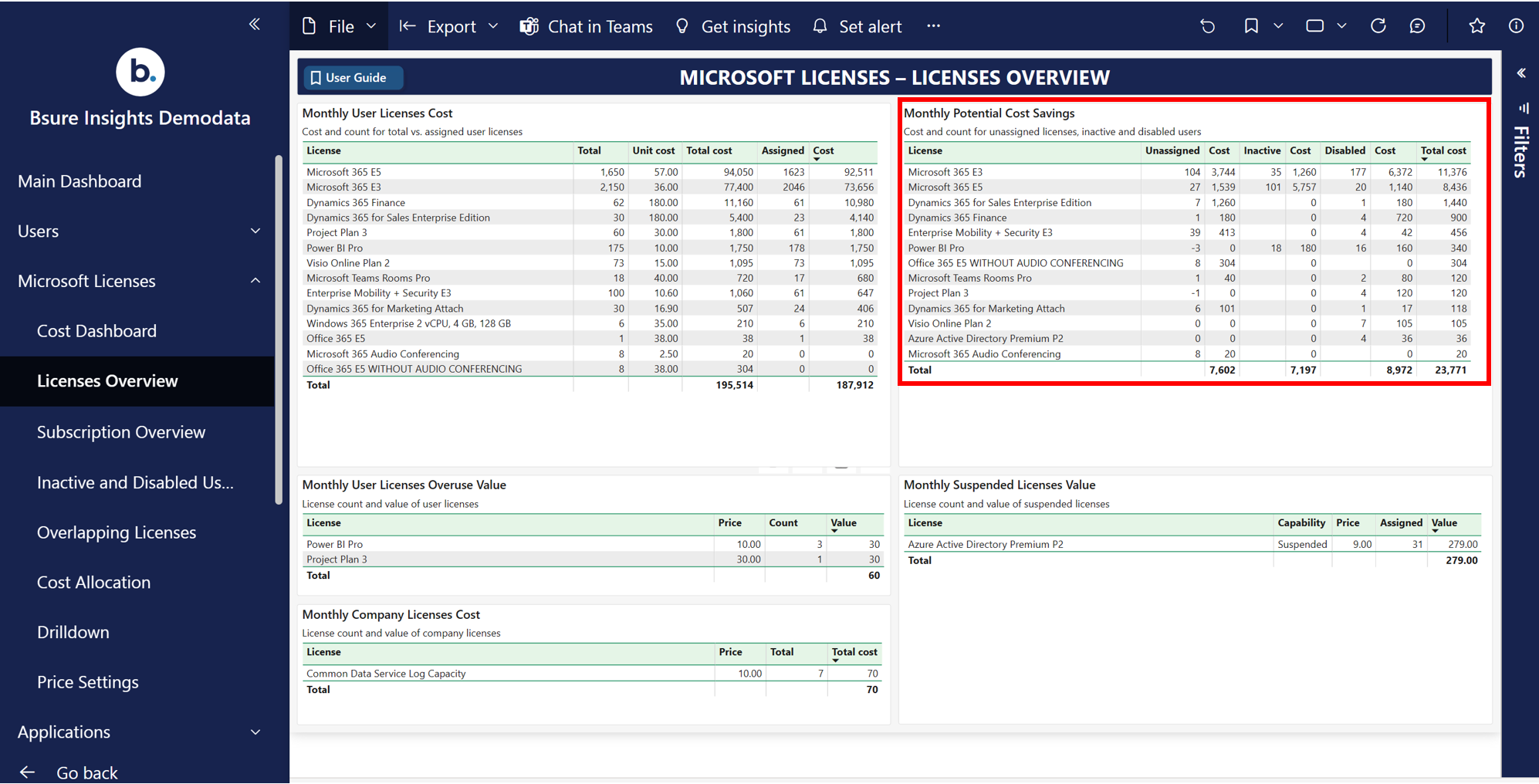Open the more options ellipsis menu
The height and width of the screenshot is (784, 1539).
click(934, 26)
